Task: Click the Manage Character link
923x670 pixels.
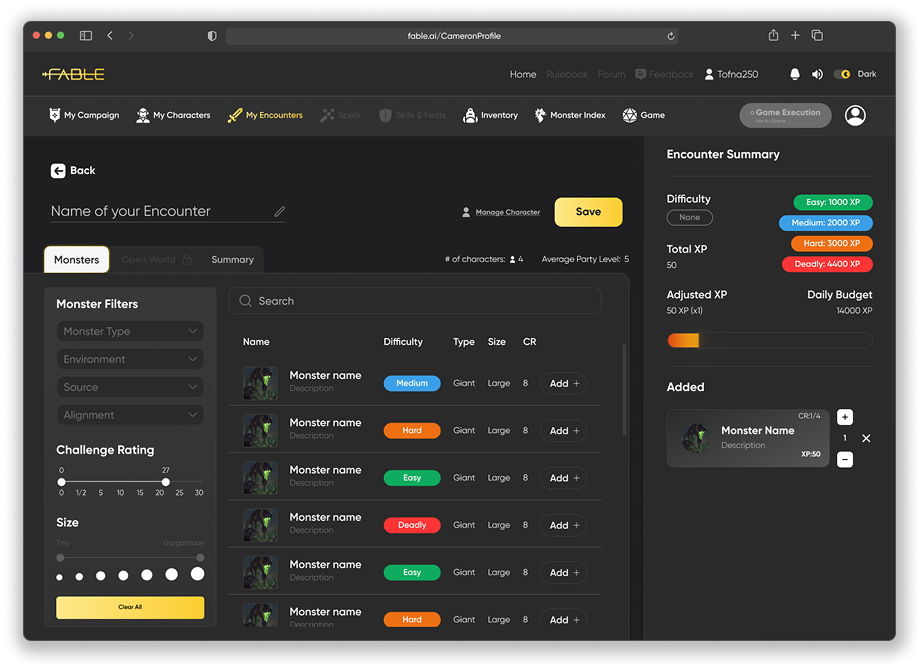Action: [507, 212]
